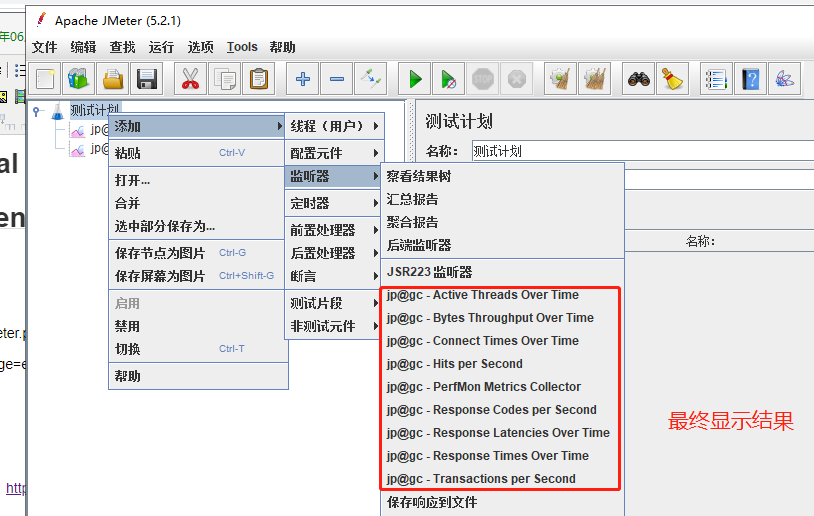Start the test with green play icon

pos(415,79)
